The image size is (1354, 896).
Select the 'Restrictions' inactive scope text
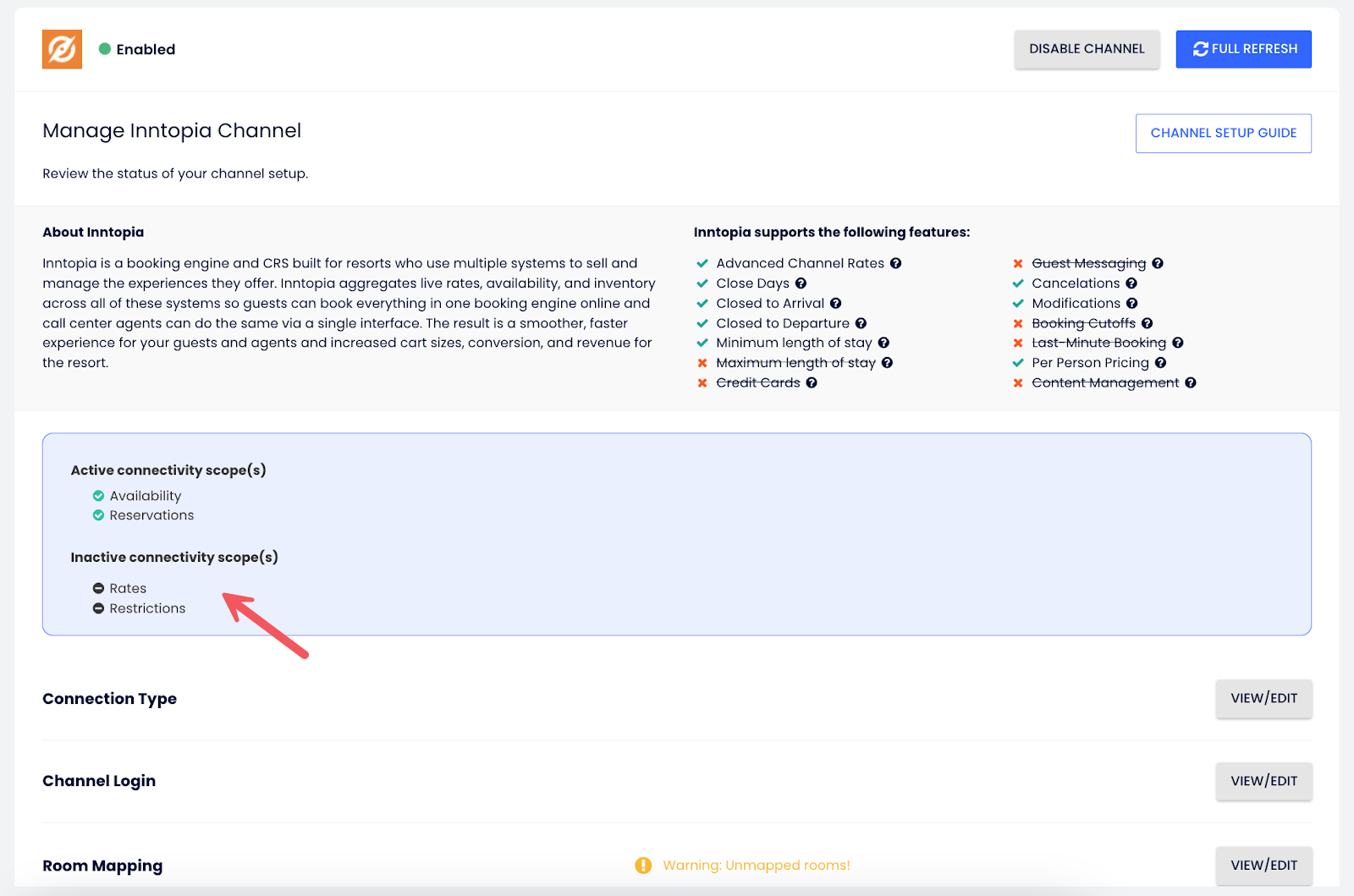click(147, 608)
